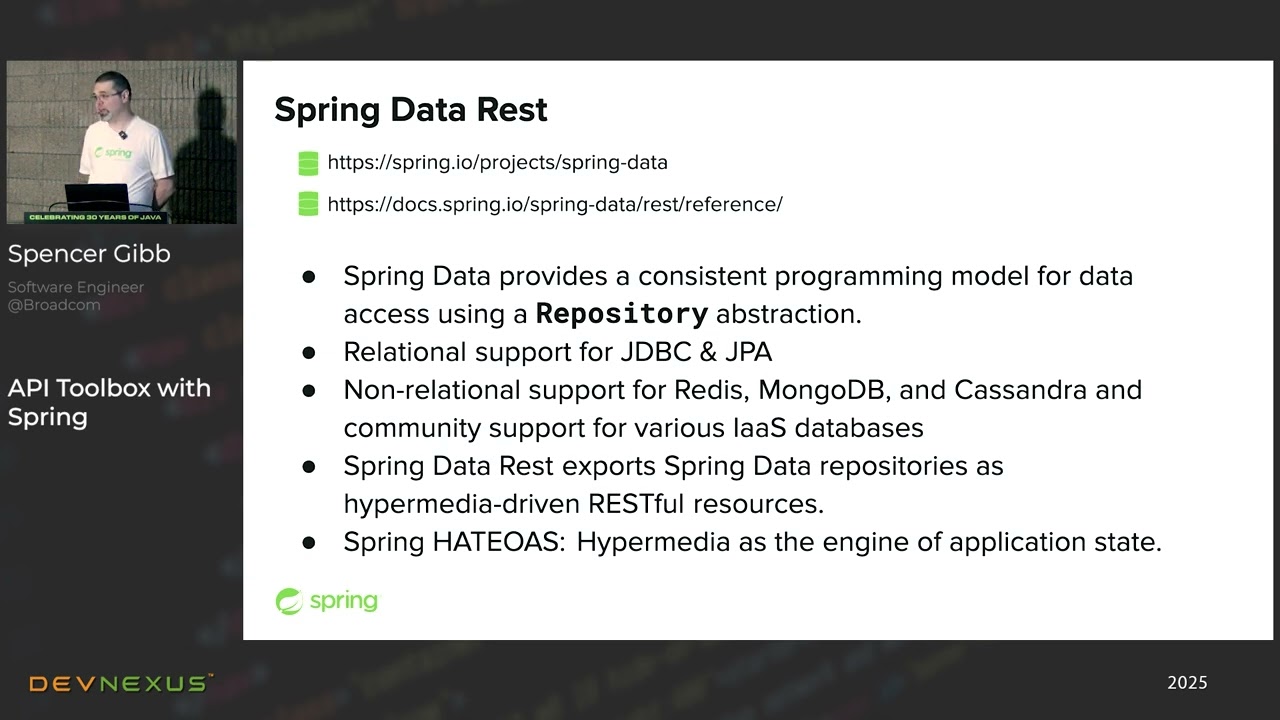Viewport: 1280px width, 720px height.
Task: Click 'hypermedia-driven RESTful resources.' line
Action: 583,504
